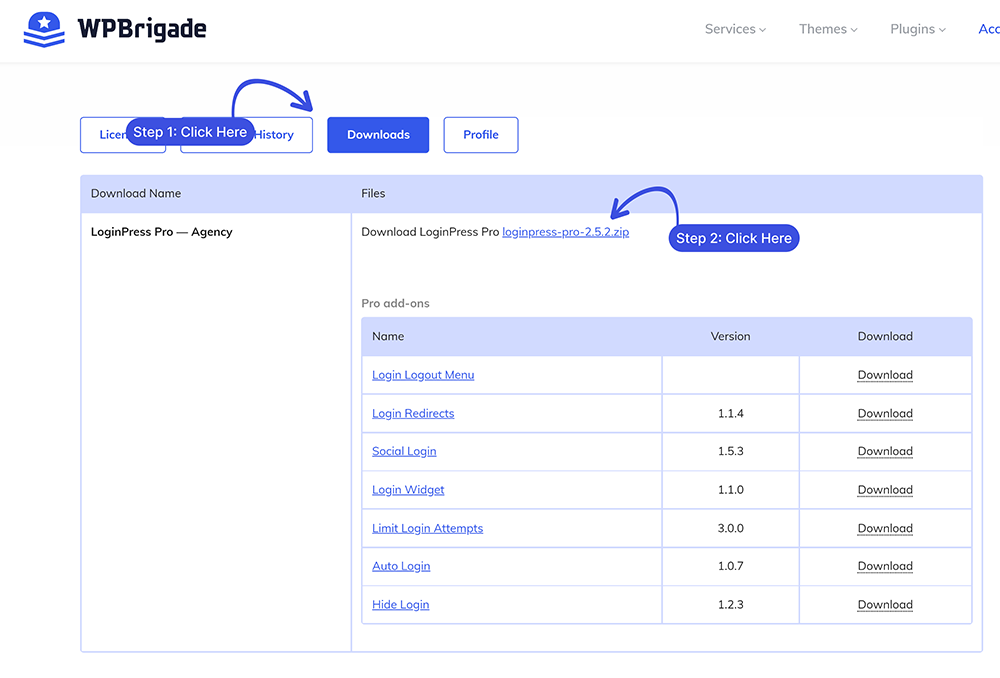Click the WPBrigade logo icon
Image resolution: width=1000 pixels, height=678 pixels.
(44, 29)
